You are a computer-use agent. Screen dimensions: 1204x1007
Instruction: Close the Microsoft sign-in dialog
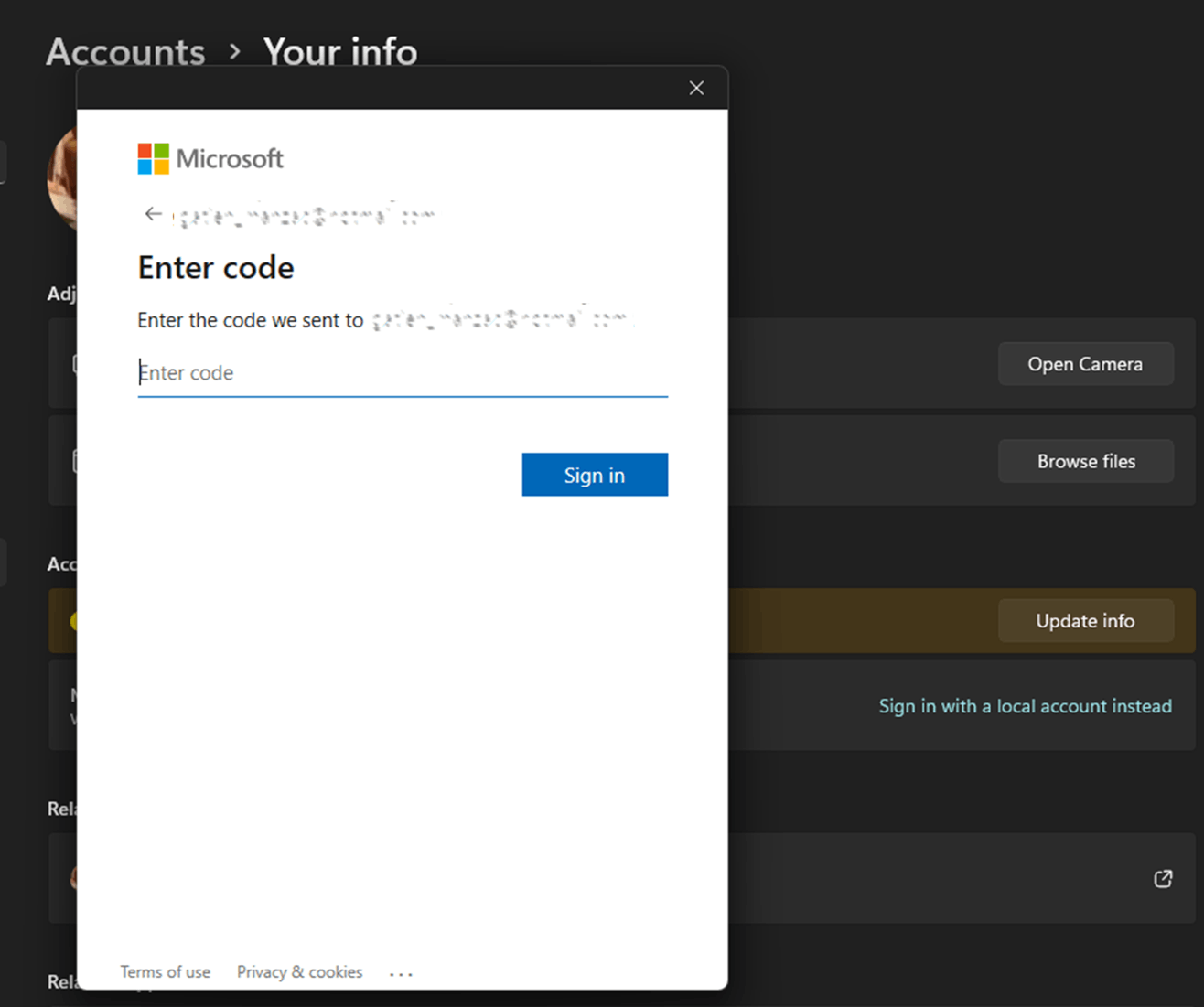pyautogui.click(x=696, y=88)
